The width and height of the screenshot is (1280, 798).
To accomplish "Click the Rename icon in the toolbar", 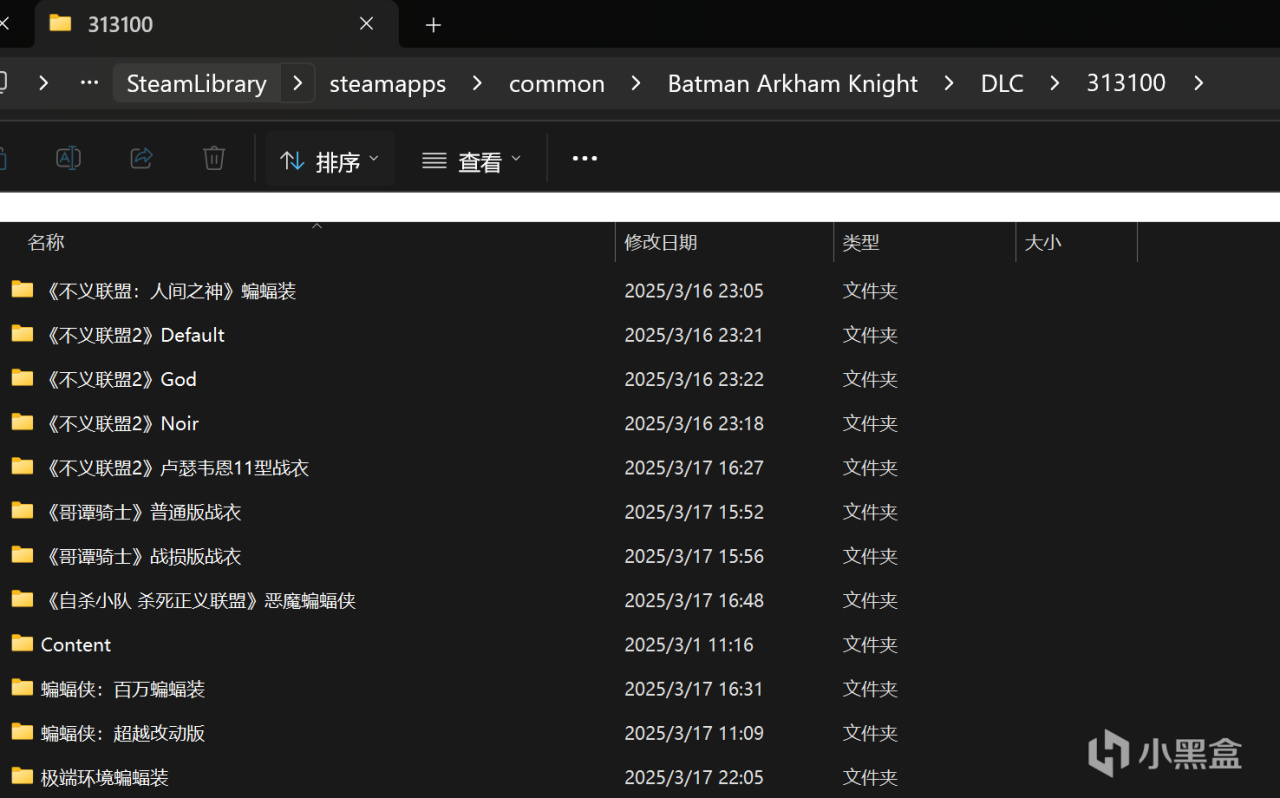I will 68,158.
